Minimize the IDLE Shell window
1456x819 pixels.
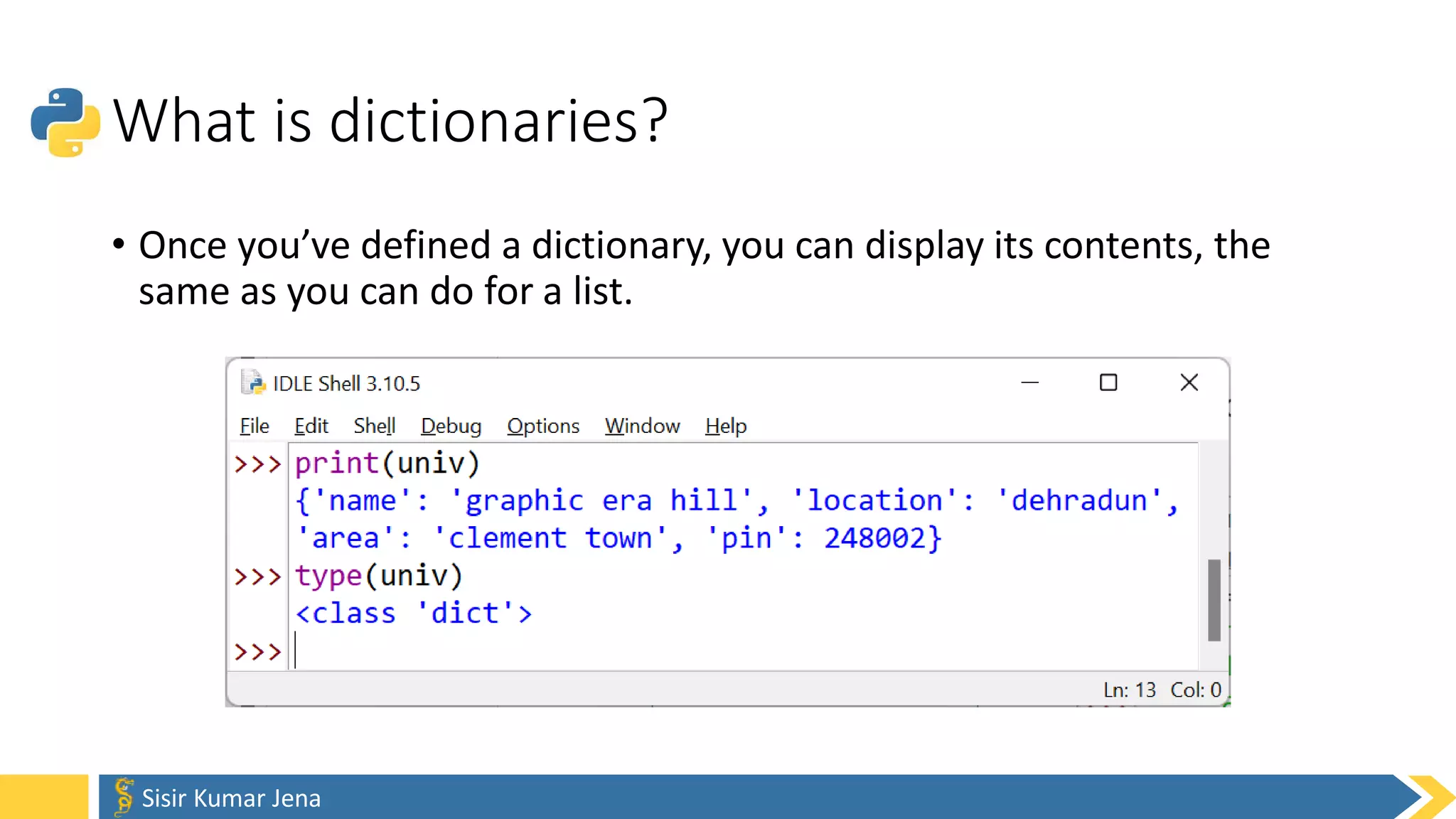(1029, 382)
